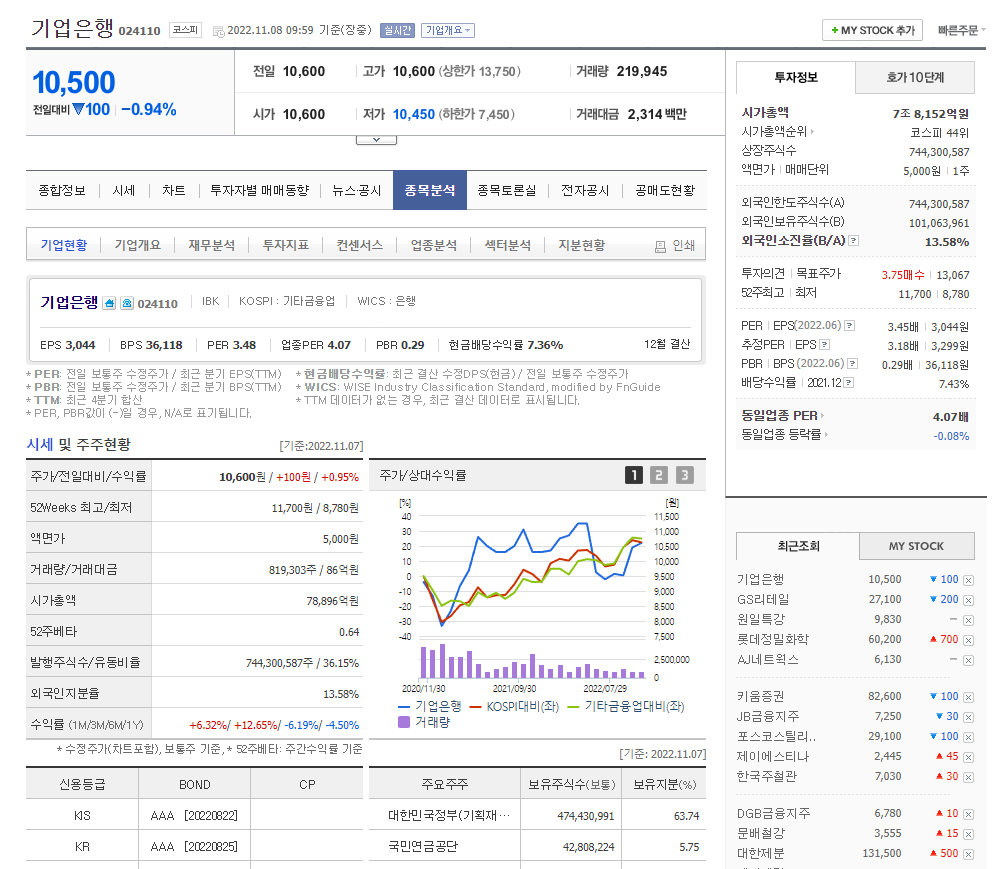
Task: Show chart view 3
Action: point(684,475)
